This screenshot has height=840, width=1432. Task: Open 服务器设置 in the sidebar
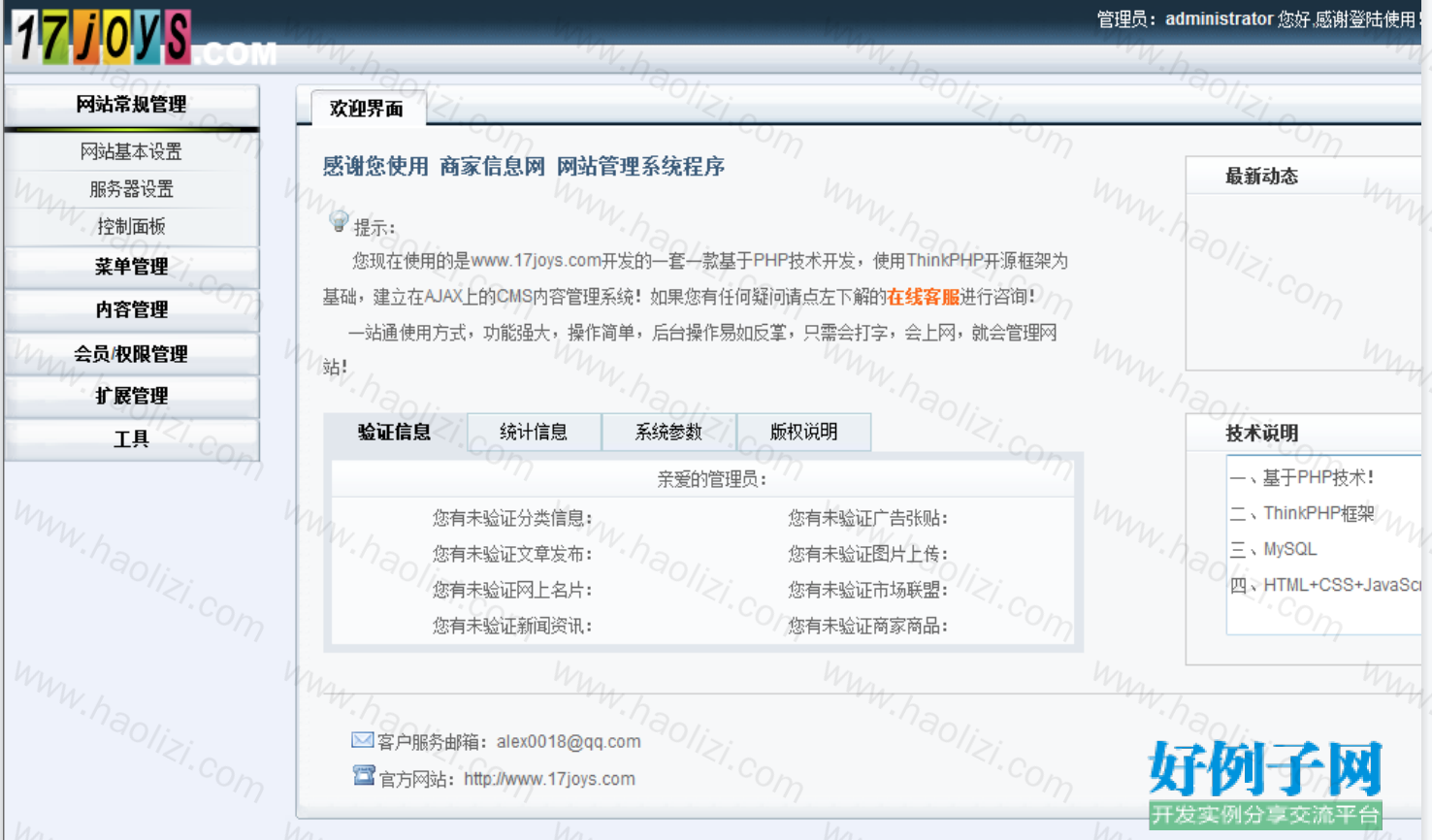(132, 189)
